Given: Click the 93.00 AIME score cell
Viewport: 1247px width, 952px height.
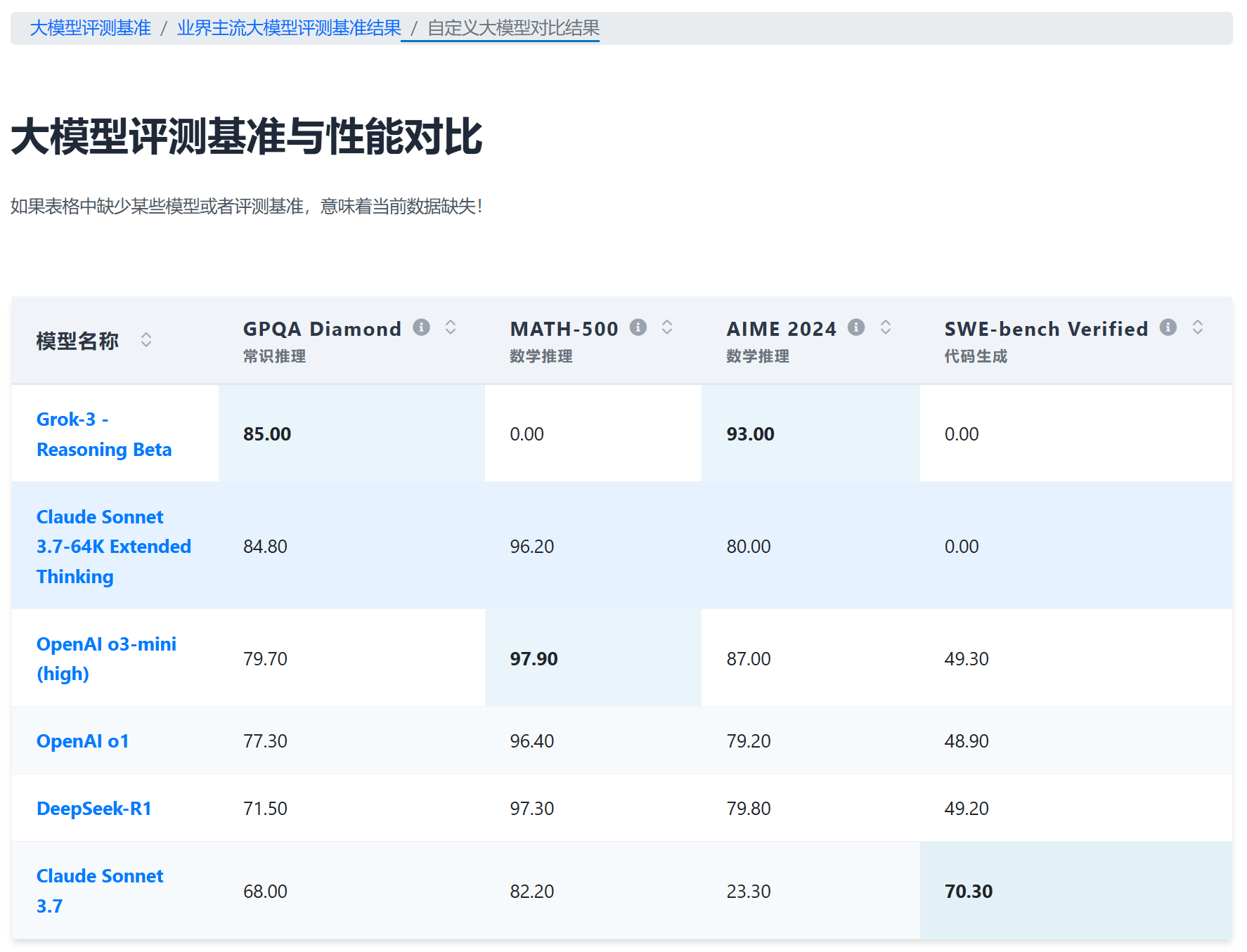Looking at the screenshot, I should 810,433.
